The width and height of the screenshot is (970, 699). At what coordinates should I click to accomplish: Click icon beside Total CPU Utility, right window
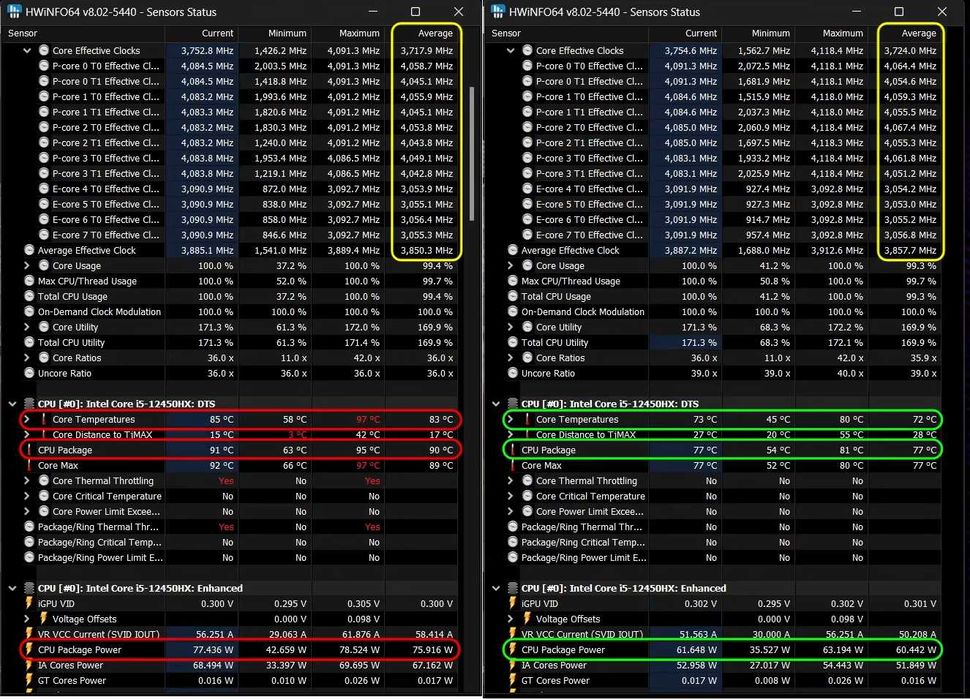point(513,342)
